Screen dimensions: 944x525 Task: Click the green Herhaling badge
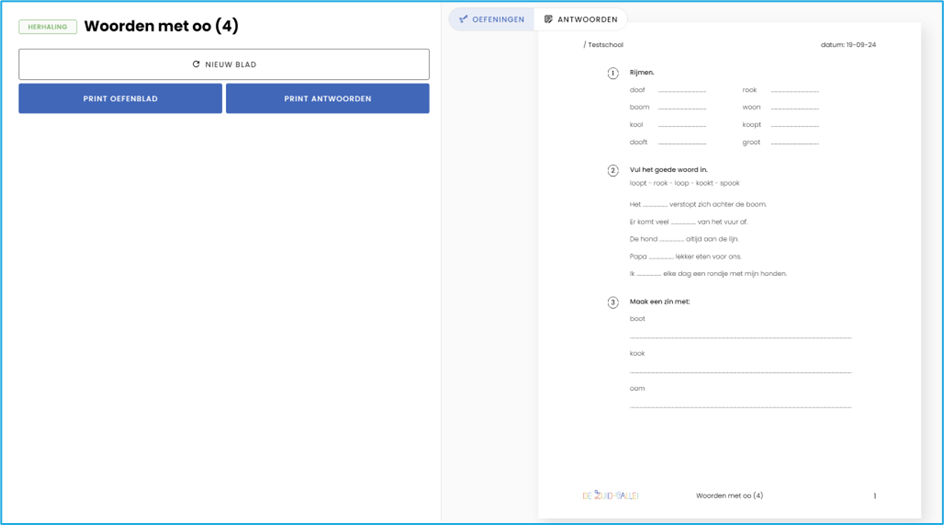[47, 27]
